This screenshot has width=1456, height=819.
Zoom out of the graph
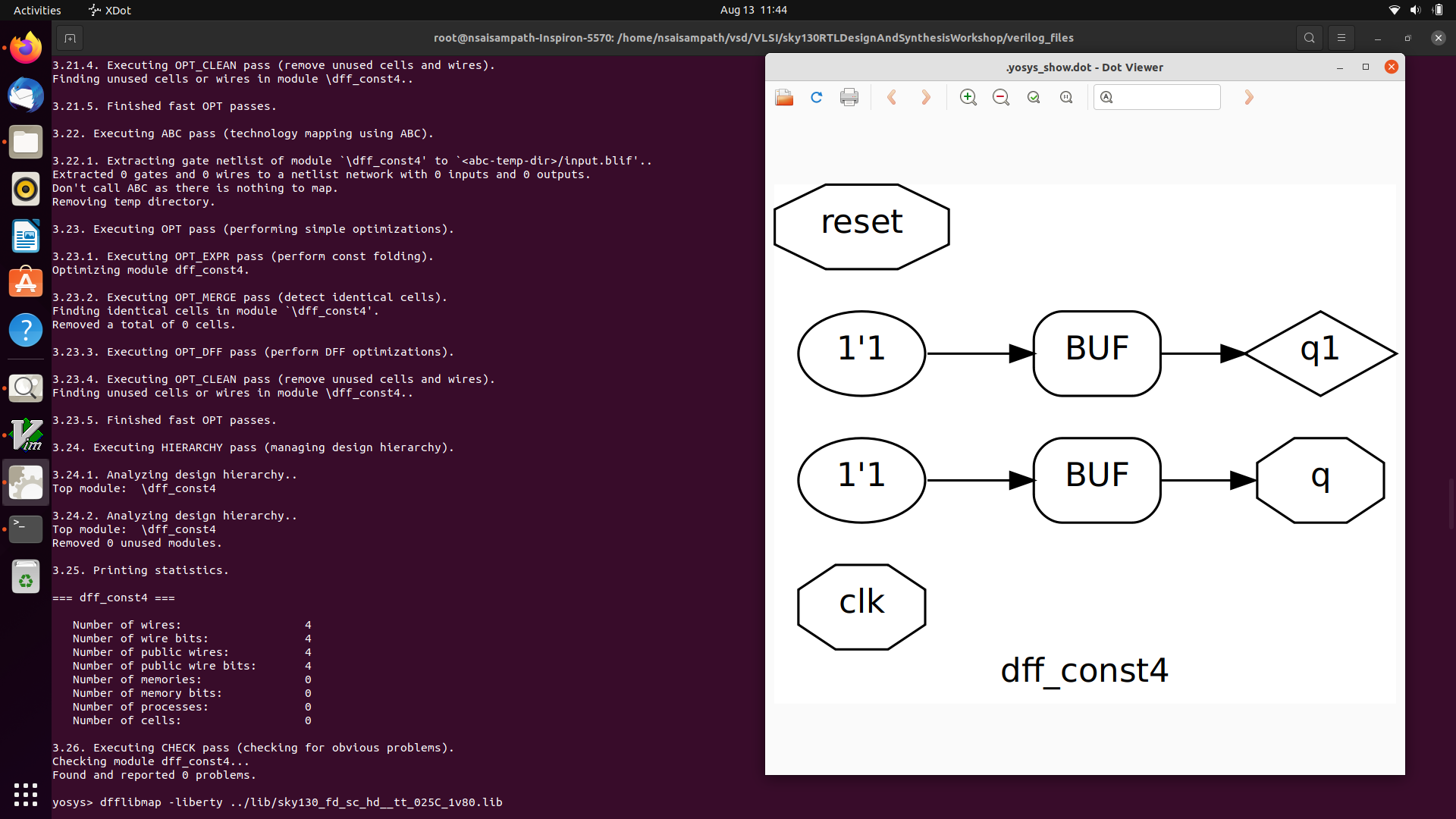pos(1001,97)
